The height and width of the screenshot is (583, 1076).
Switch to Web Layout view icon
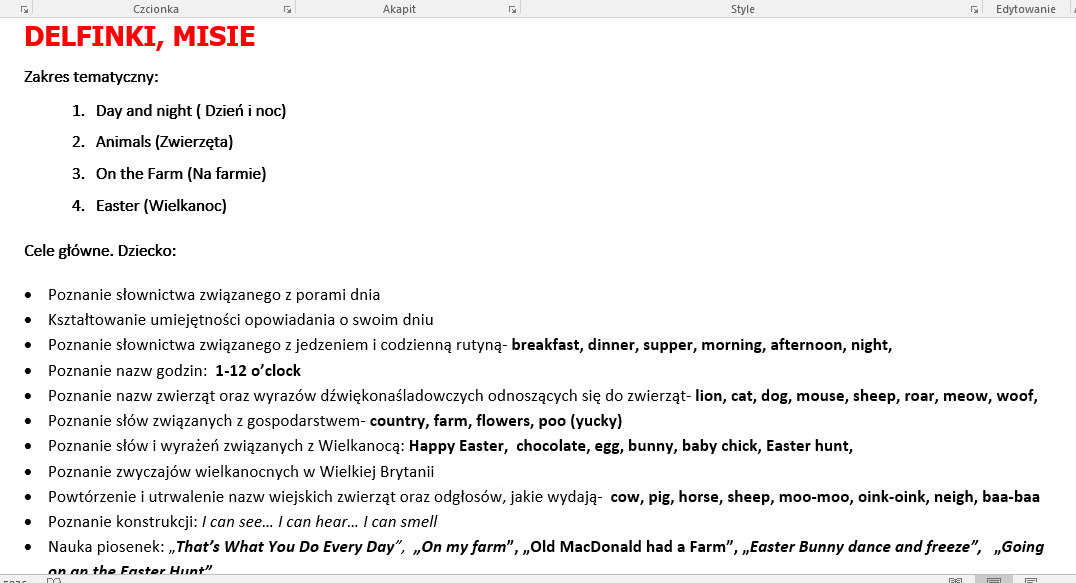tap(1030, 579)
